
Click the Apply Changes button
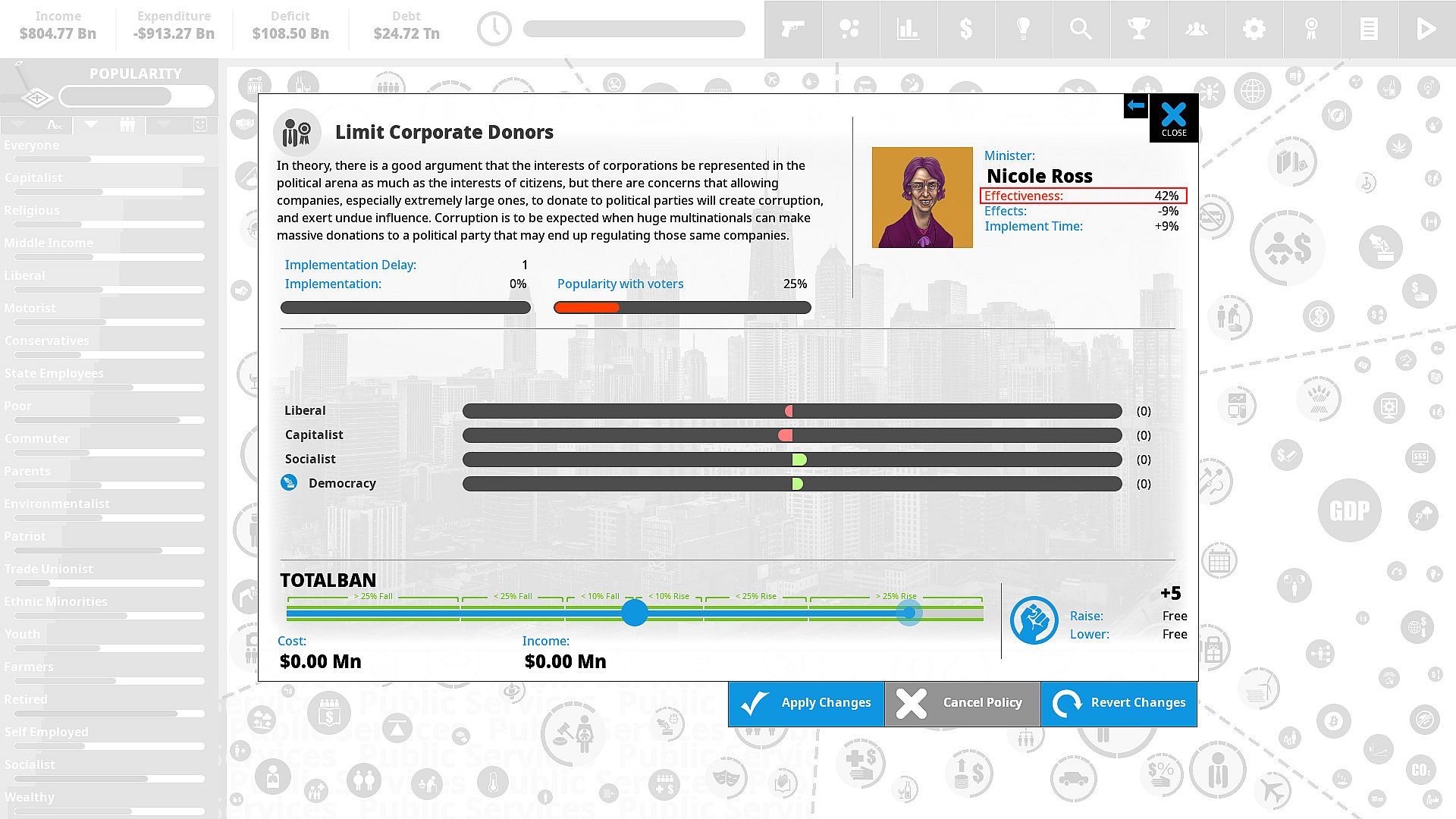pyautogui.click(x=806, y=703)
